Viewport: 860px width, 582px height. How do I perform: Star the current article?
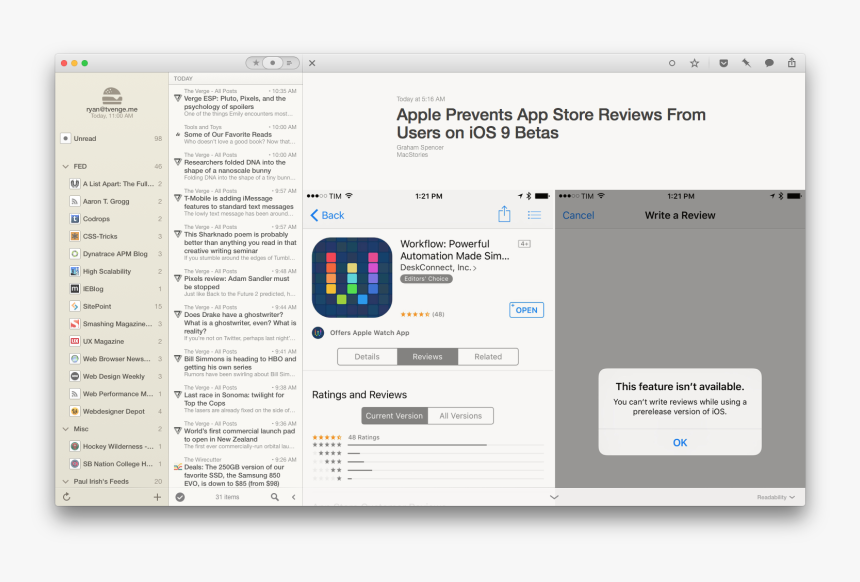point(694,63)
